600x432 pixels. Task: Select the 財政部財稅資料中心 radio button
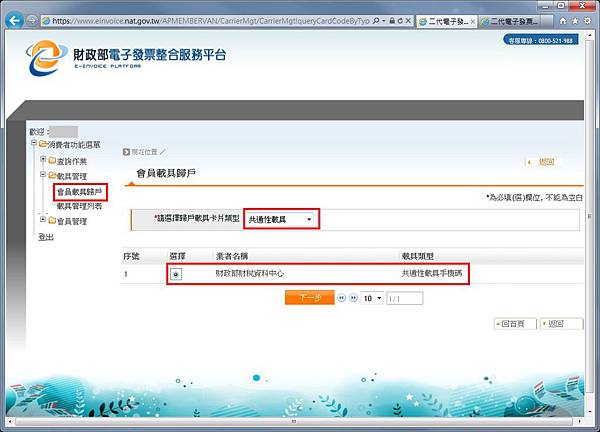pyautogui.click(x=176, y=274)
